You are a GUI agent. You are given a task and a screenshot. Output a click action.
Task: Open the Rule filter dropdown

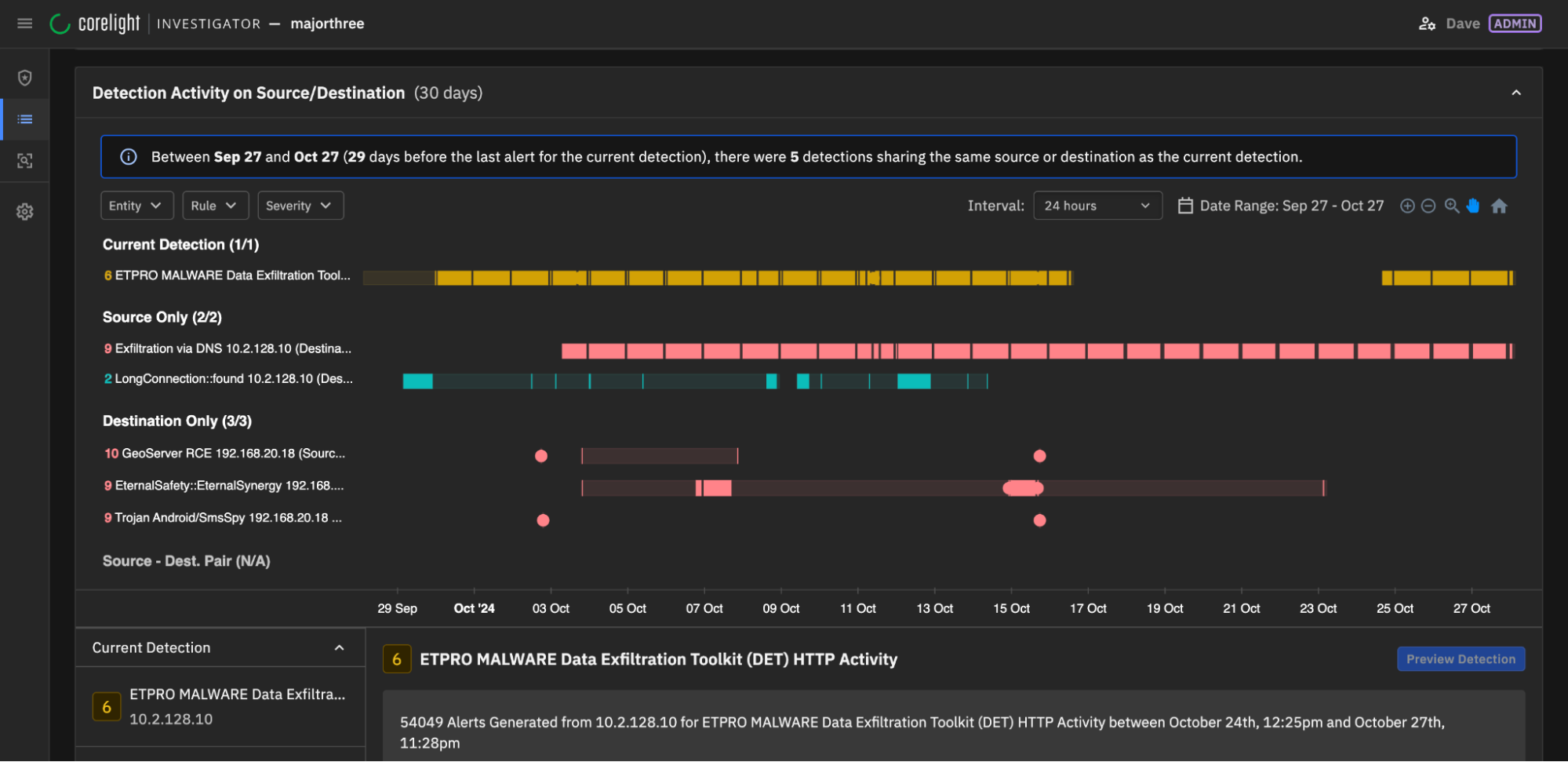(215, 205)
